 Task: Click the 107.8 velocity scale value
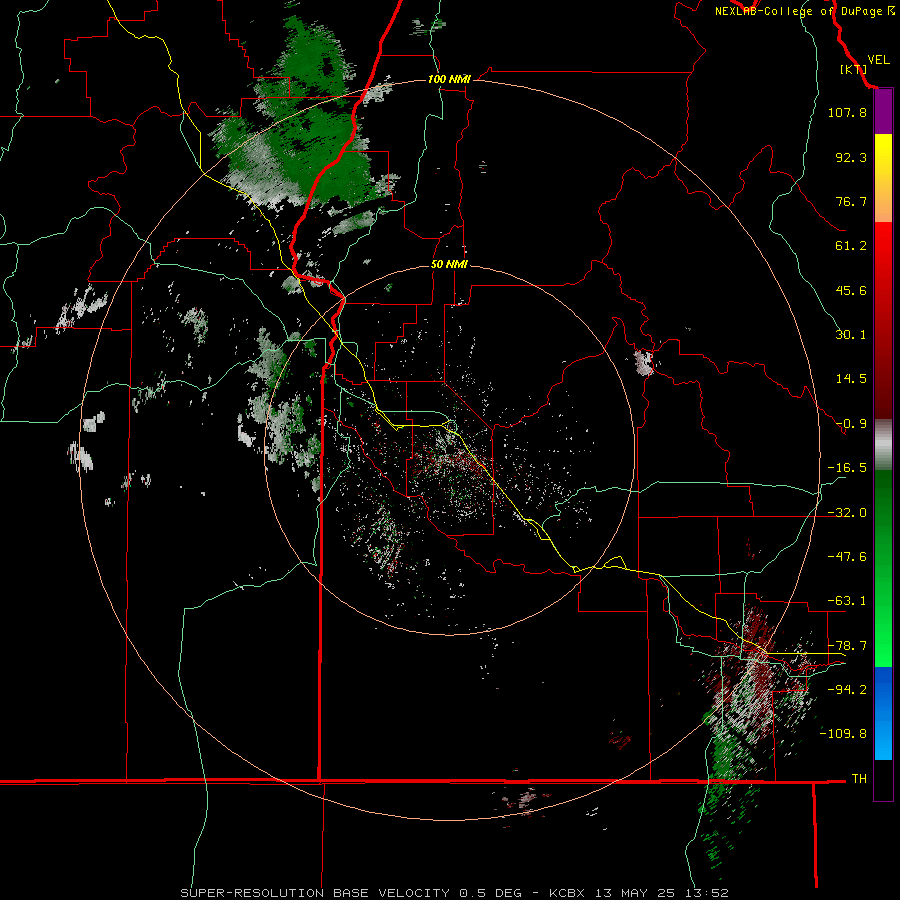coord(847,112)
